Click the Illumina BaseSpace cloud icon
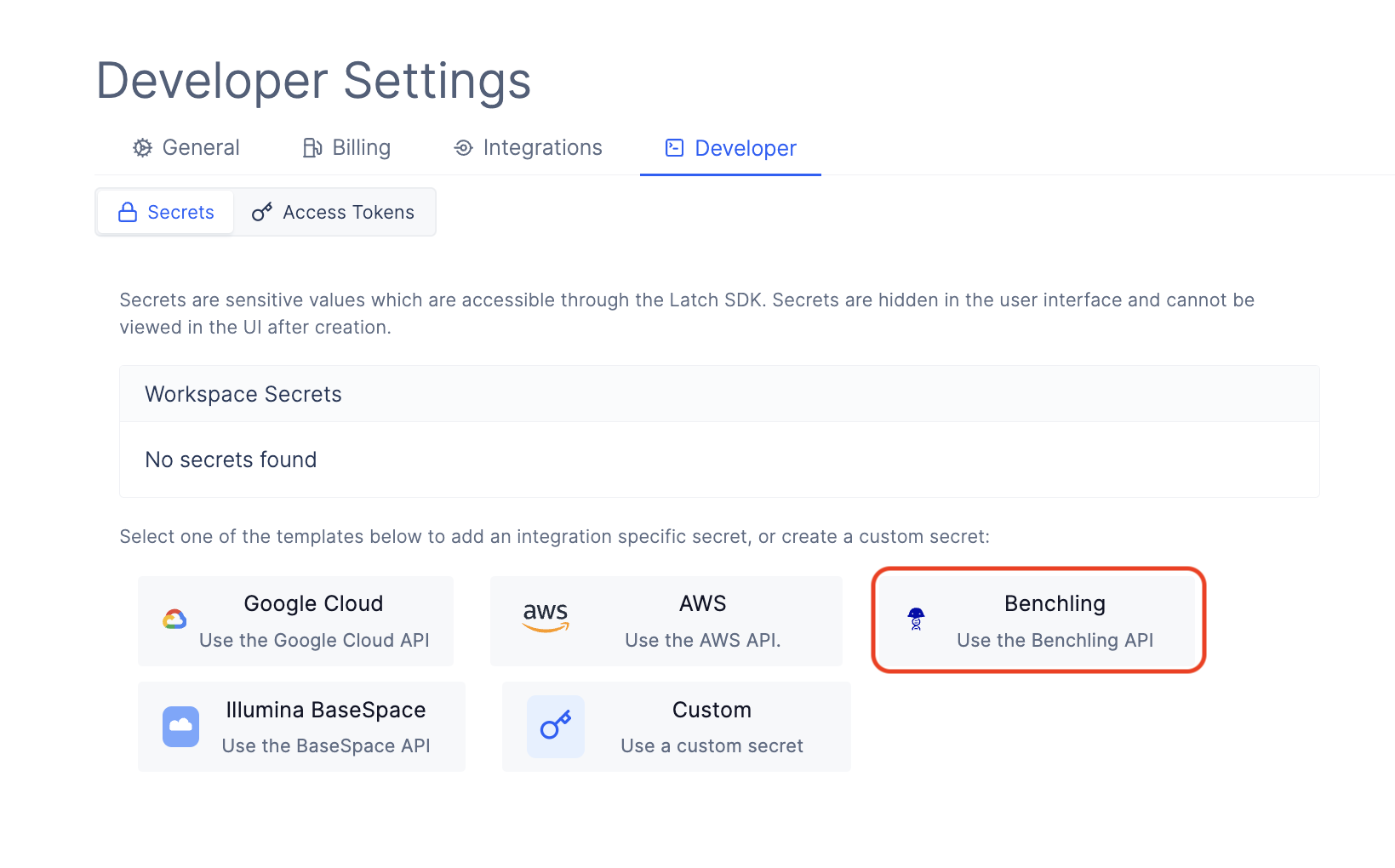The image size is (1395, 868). click(180, 727)
